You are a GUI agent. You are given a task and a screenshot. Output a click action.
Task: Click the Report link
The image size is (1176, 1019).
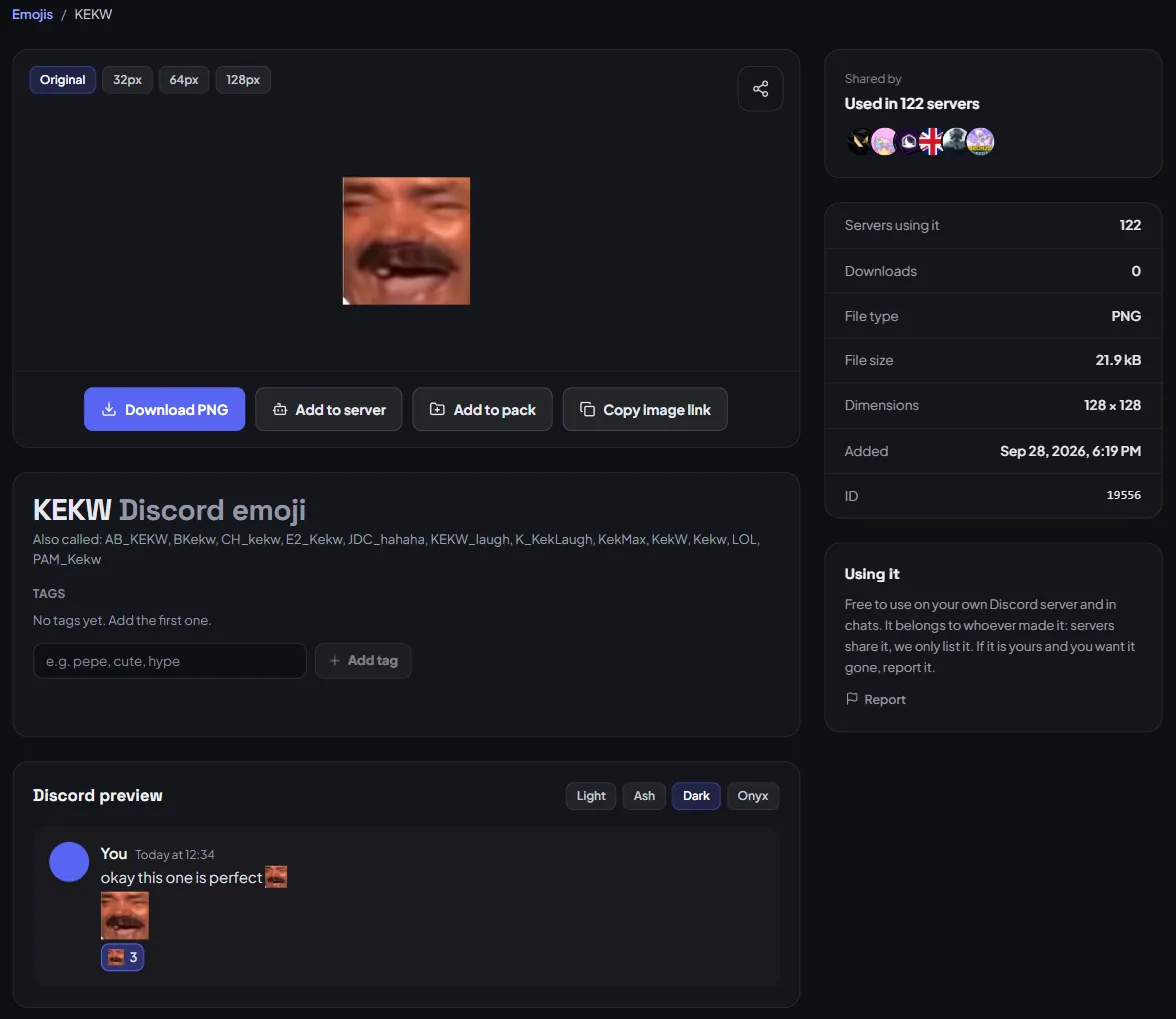pyautogui.click(x=876, y=700)
